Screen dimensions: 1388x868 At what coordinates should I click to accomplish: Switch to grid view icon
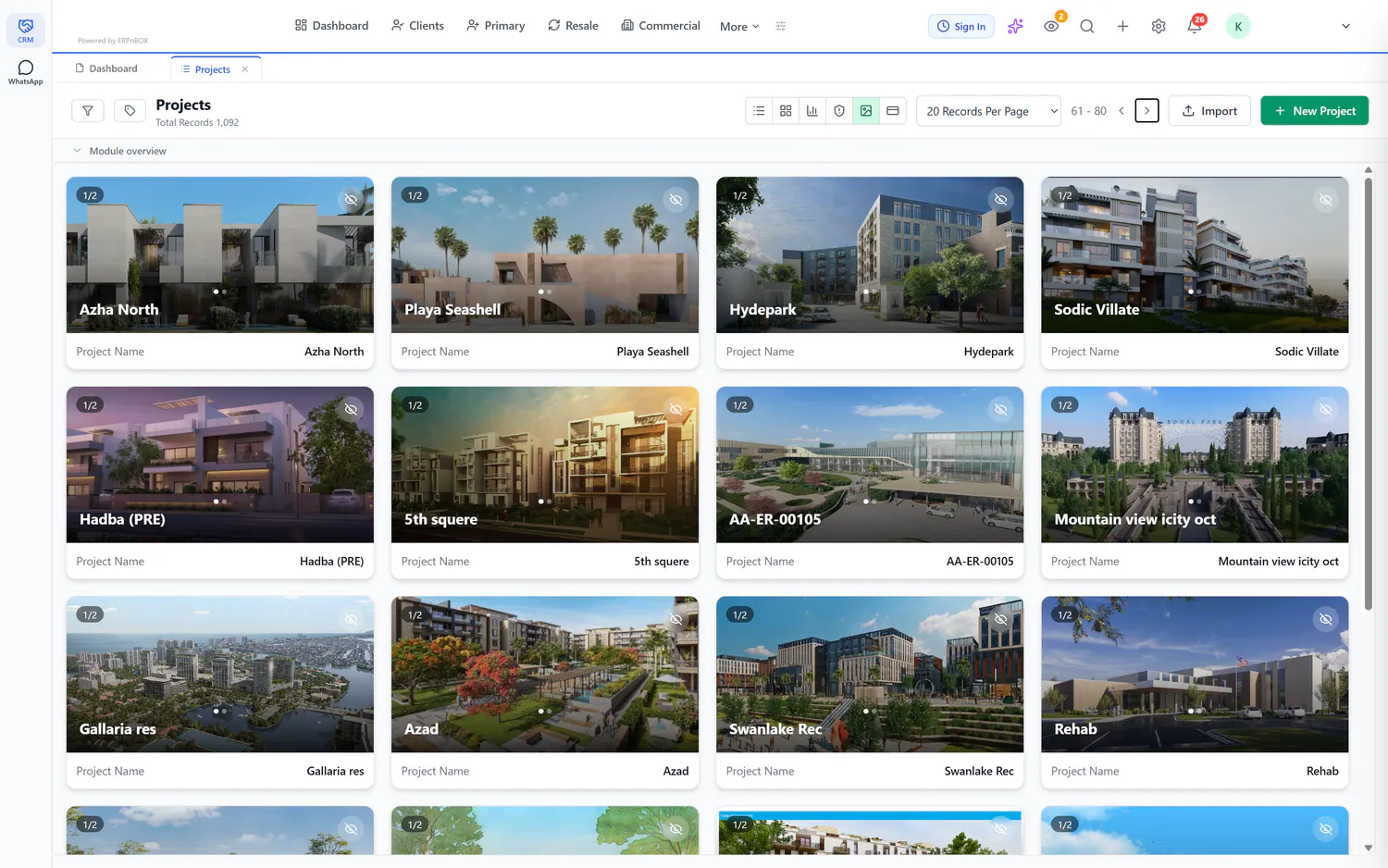coord(786,111)
